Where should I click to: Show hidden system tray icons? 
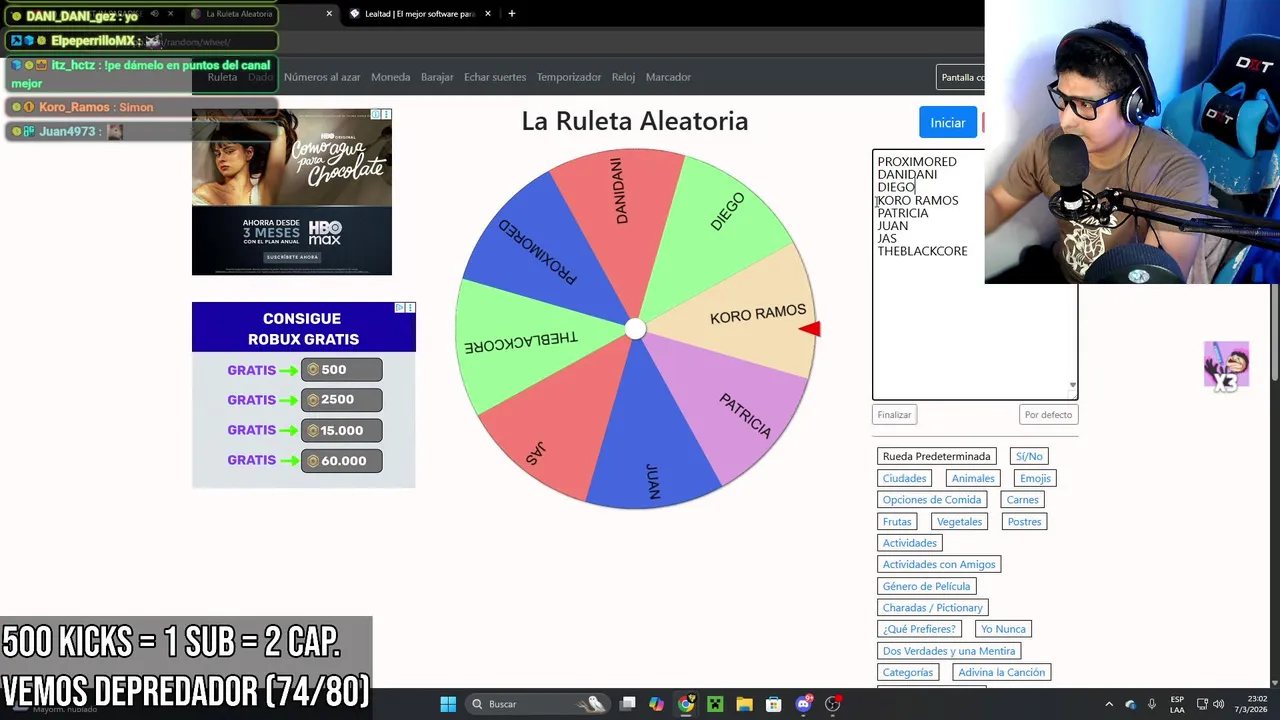click(1108, 704)
